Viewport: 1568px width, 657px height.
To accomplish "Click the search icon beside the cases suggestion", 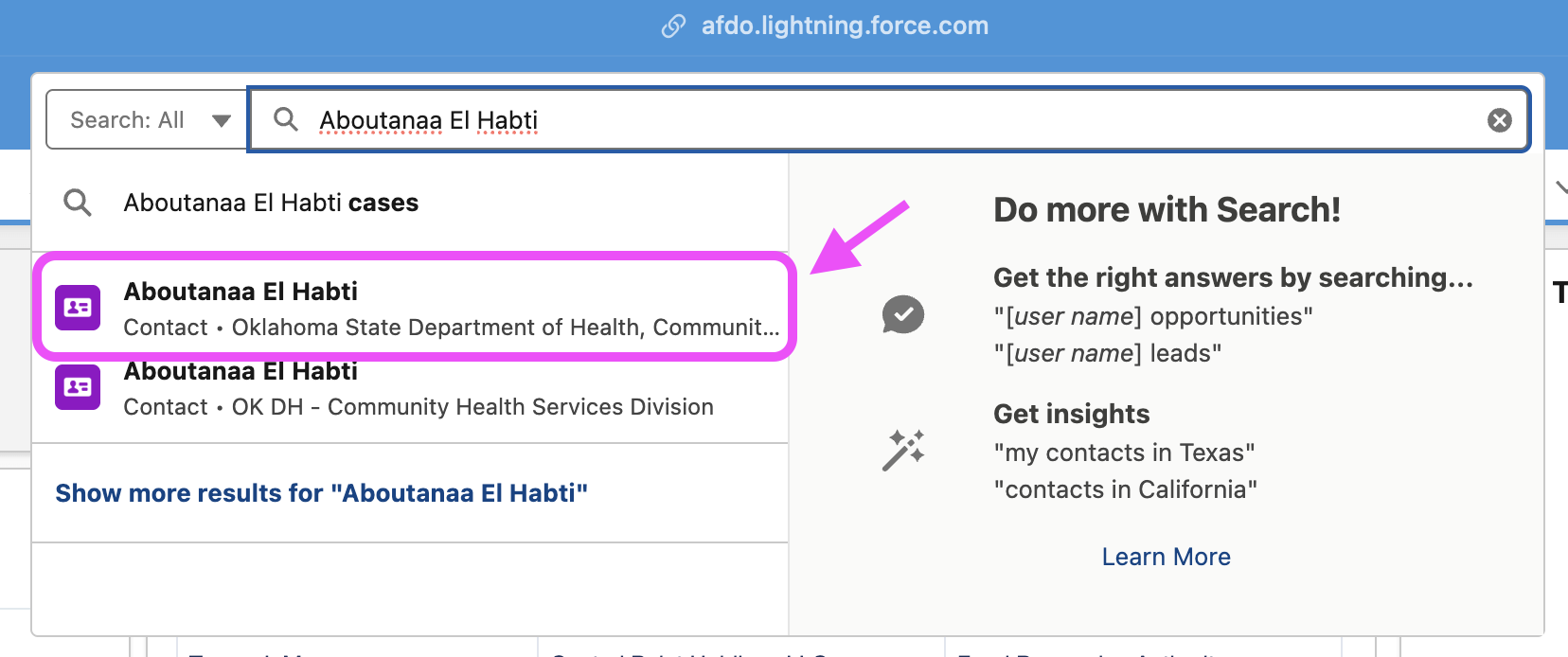I will [80, 202].
